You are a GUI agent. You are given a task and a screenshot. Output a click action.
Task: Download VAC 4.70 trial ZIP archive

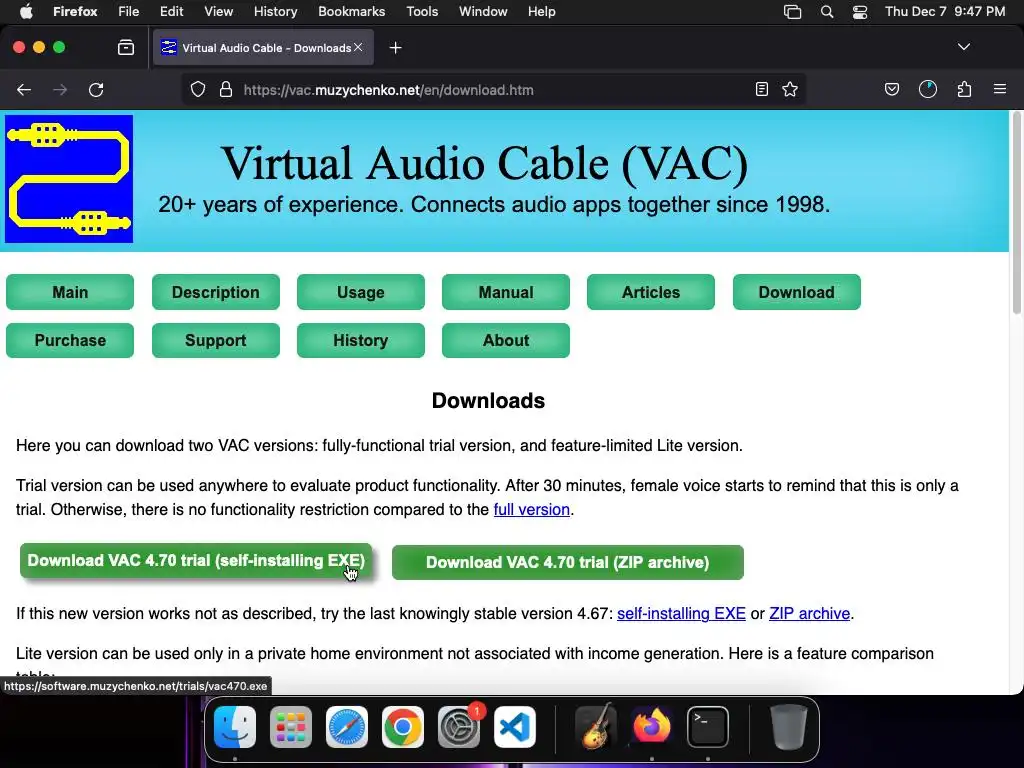[568, 562]
